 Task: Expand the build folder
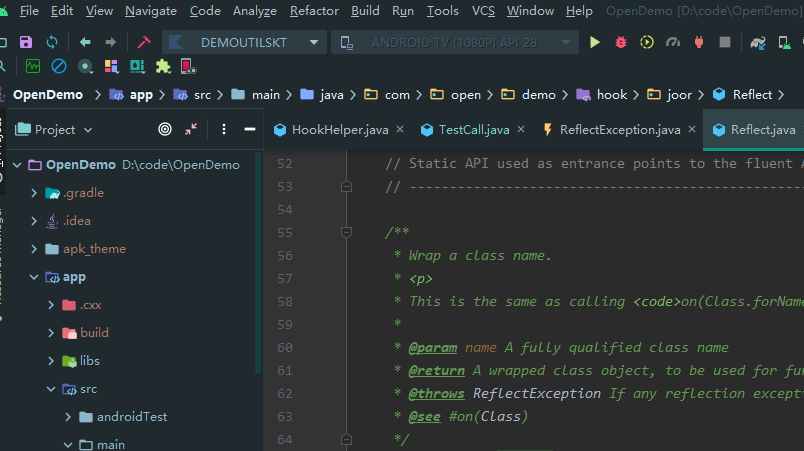click(51, 333)
